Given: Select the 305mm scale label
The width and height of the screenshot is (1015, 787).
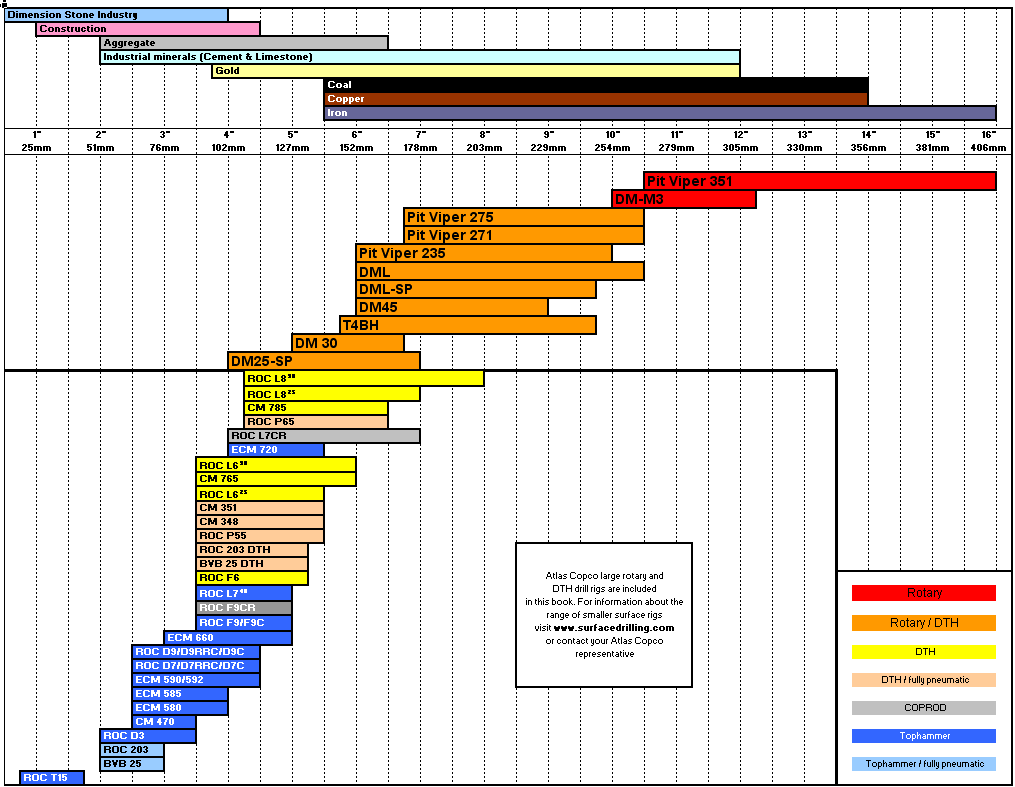Looking at the screenshot, I should pos(741,148).
